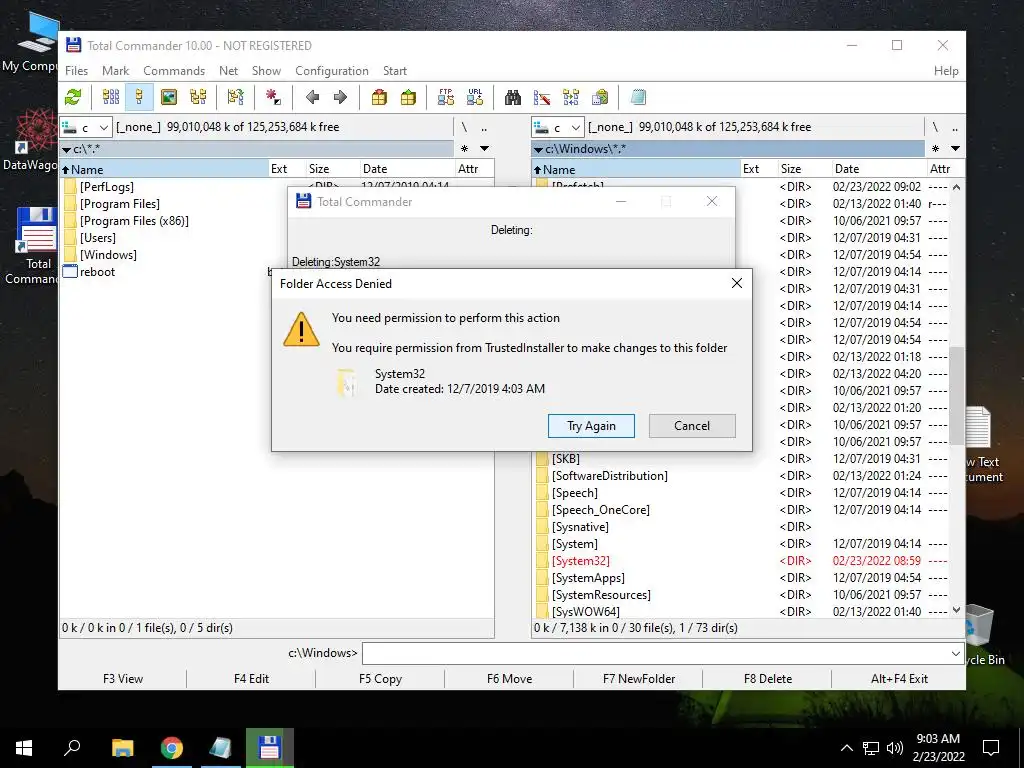Open right panel favorites asterisk button

tap(935, 149)
